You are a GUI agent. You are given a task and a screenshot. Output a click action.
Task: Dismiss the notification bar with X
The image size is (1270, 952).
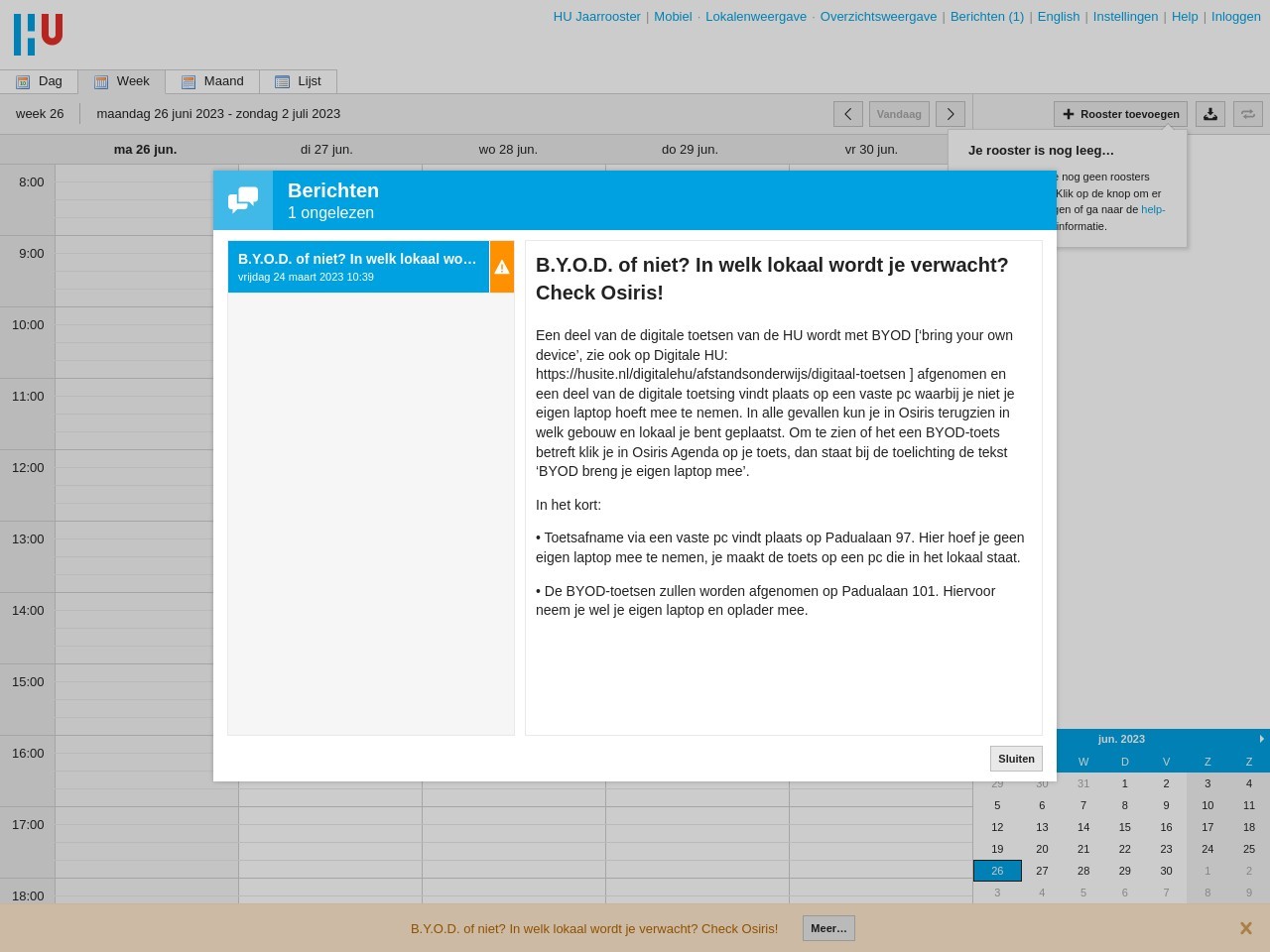(x=1245, y=928)
